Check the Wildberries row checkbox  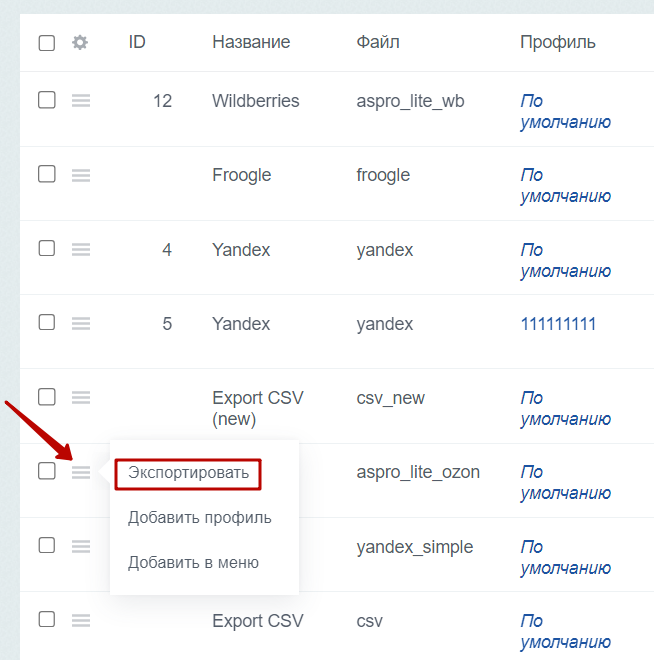[x=47, y=100]
